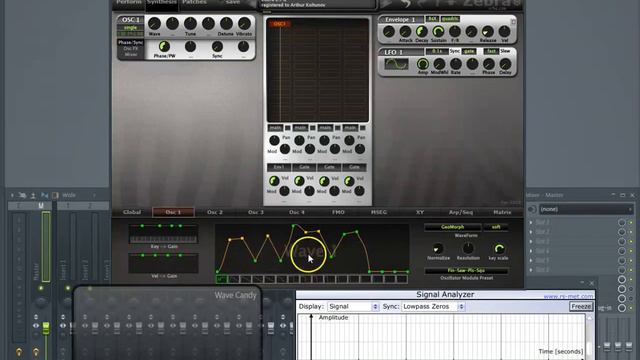Click the Envelope 1 Release knob
This screenshot has width=640, height=360.
[488, 31]
